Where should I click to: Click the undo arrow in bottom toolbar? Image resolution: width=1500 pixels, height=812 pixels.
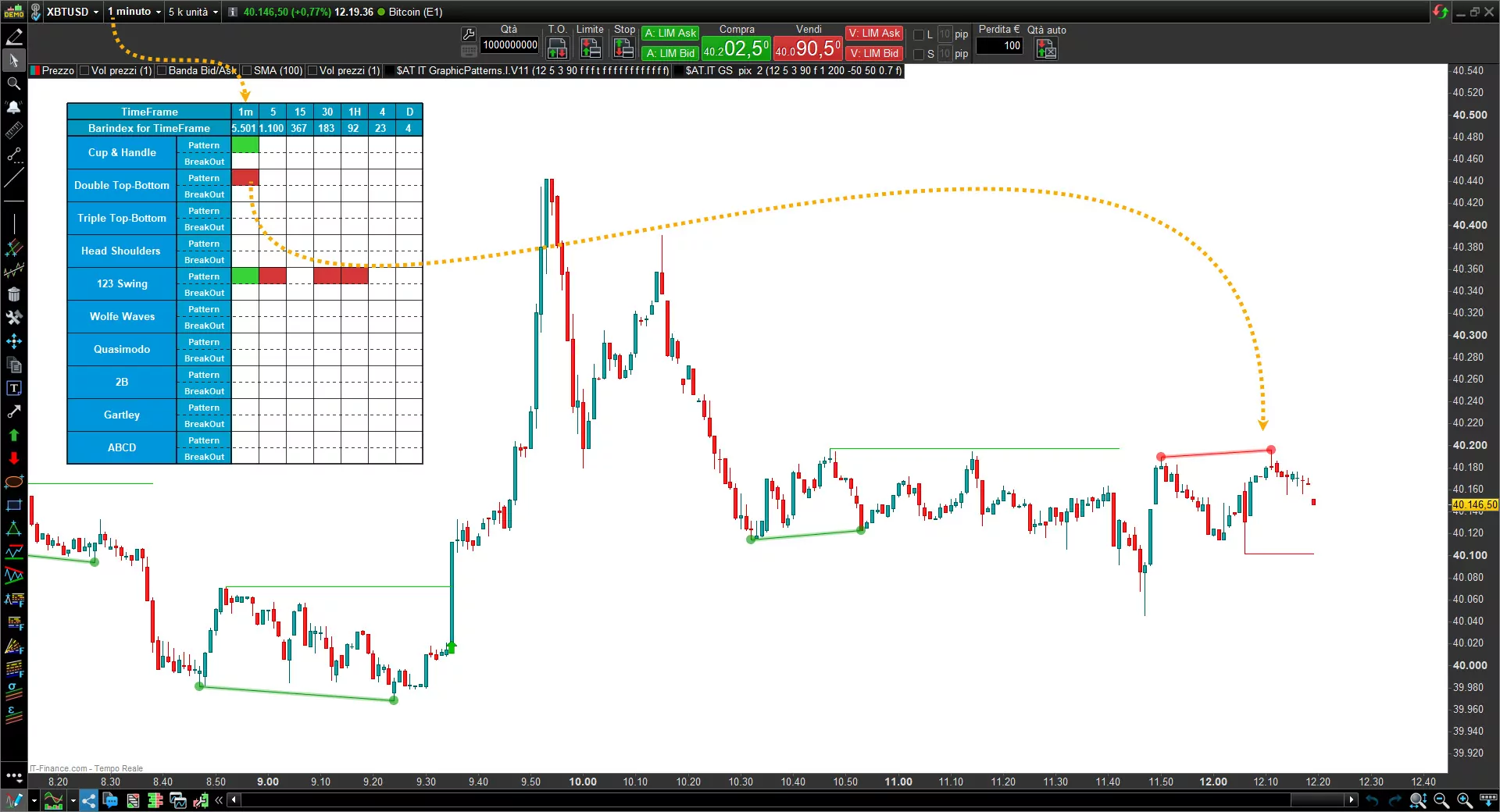1372,800
